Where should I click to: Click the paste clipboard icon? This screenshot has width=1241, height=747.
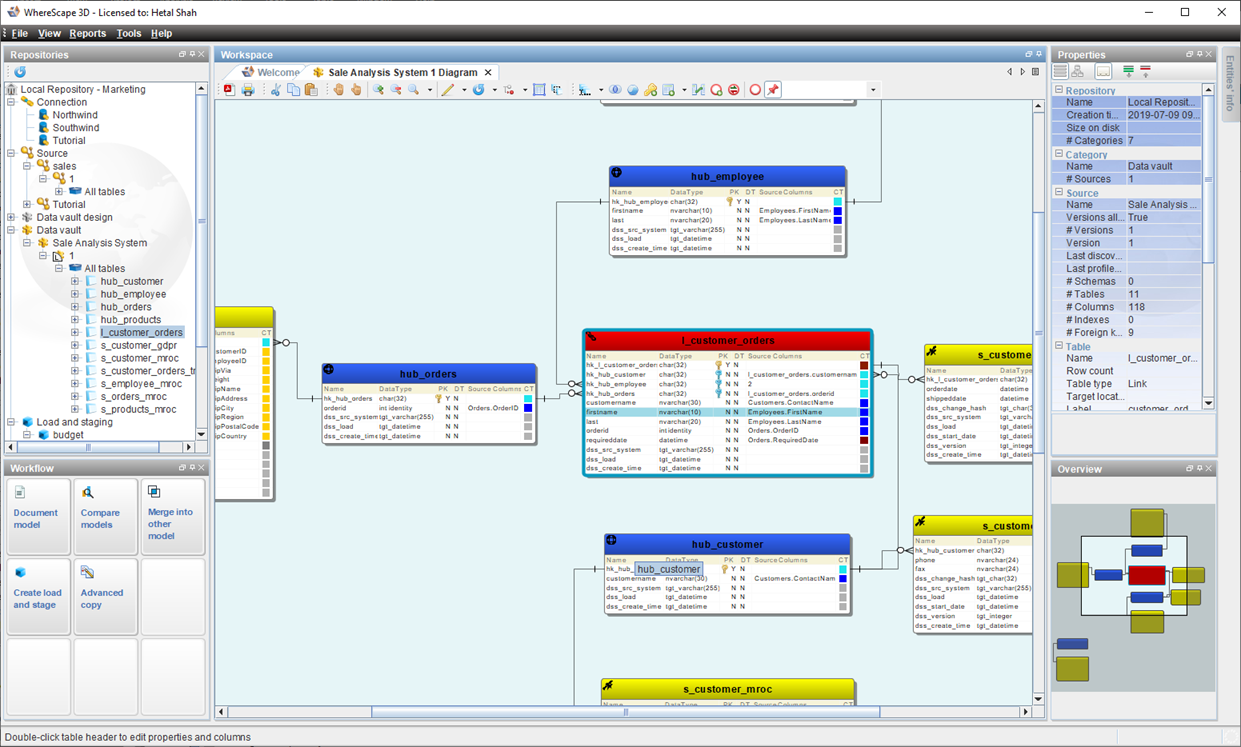click(311, 90)
